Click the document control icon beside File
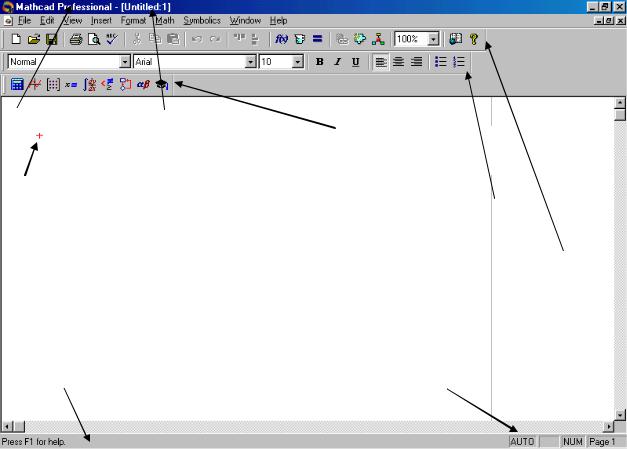Screen dimensions: 627x450 8,21
